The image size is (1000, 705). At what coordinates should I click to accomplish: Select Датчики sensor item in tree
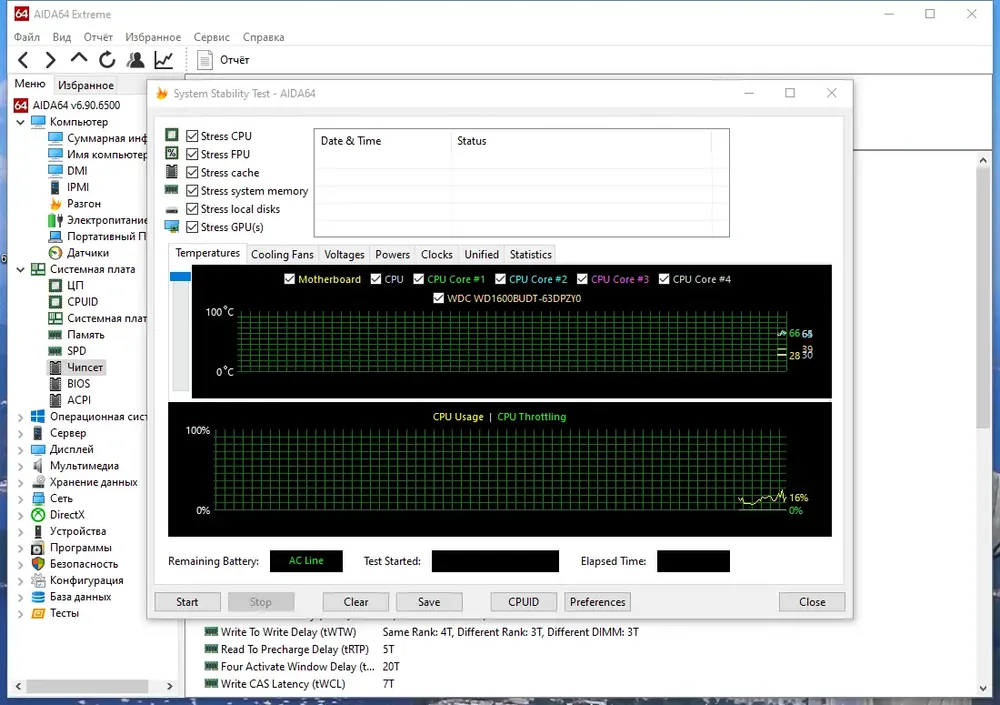[87, 253]
